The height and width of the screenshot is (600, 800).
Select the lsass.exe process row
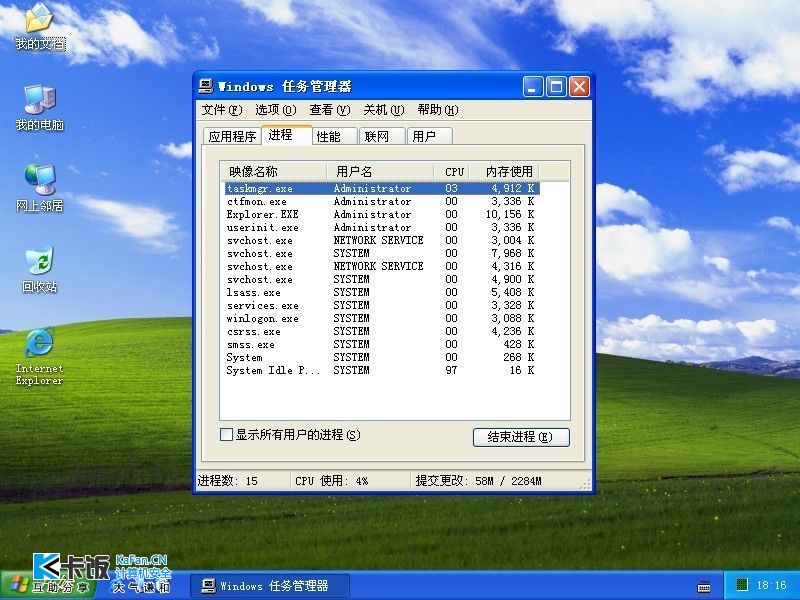point(382,292)
